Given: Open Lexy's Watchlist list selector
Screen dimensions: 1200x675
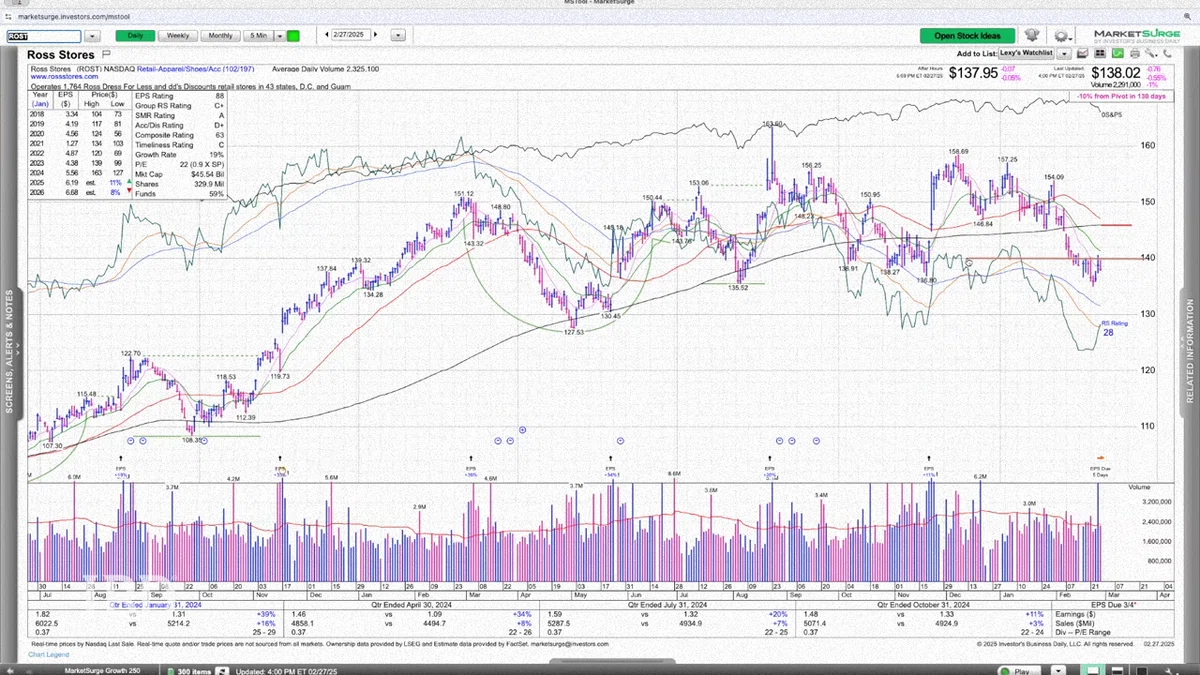Looking at the screenshot, I should [1027, 53].
